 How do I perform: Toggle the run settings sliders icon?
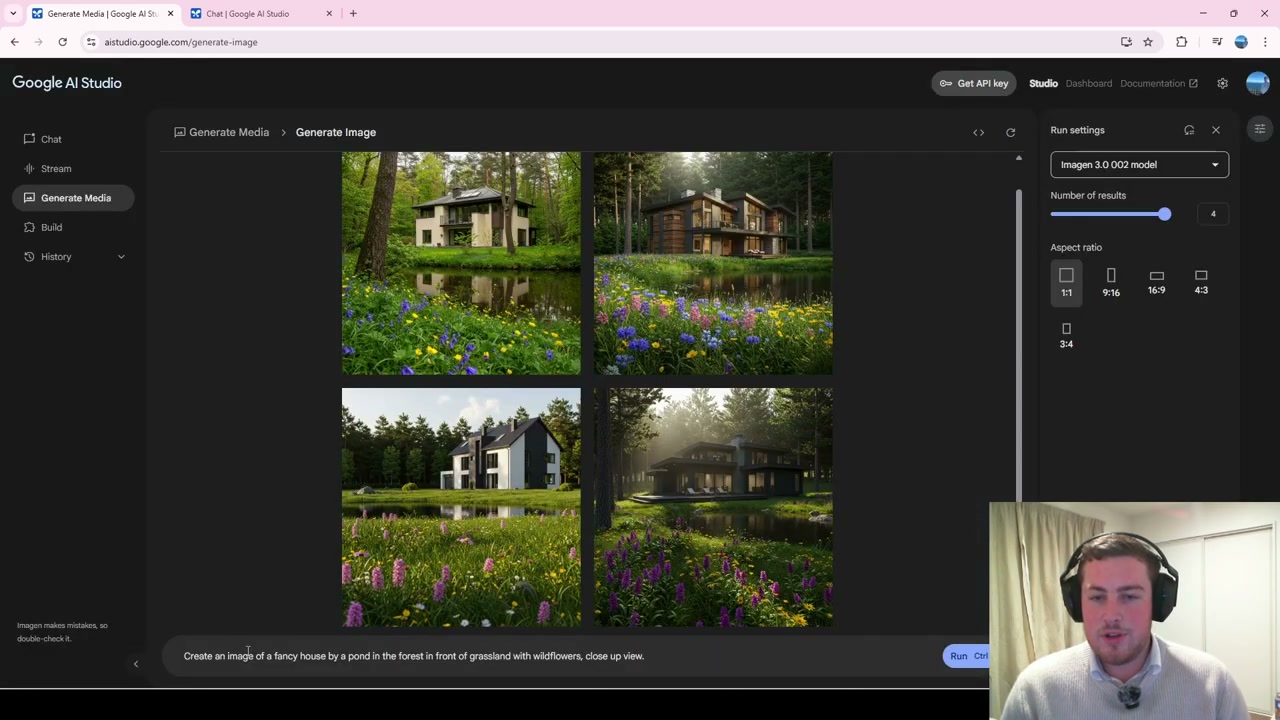[x=1260, y=129]
